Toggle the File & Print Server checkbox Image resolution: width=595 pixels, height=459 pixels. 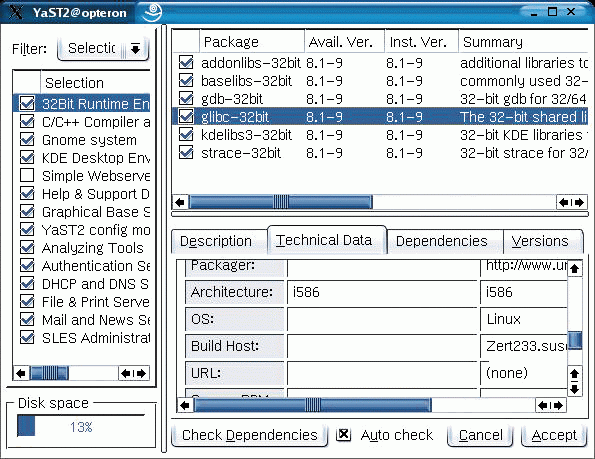(27, 302)
